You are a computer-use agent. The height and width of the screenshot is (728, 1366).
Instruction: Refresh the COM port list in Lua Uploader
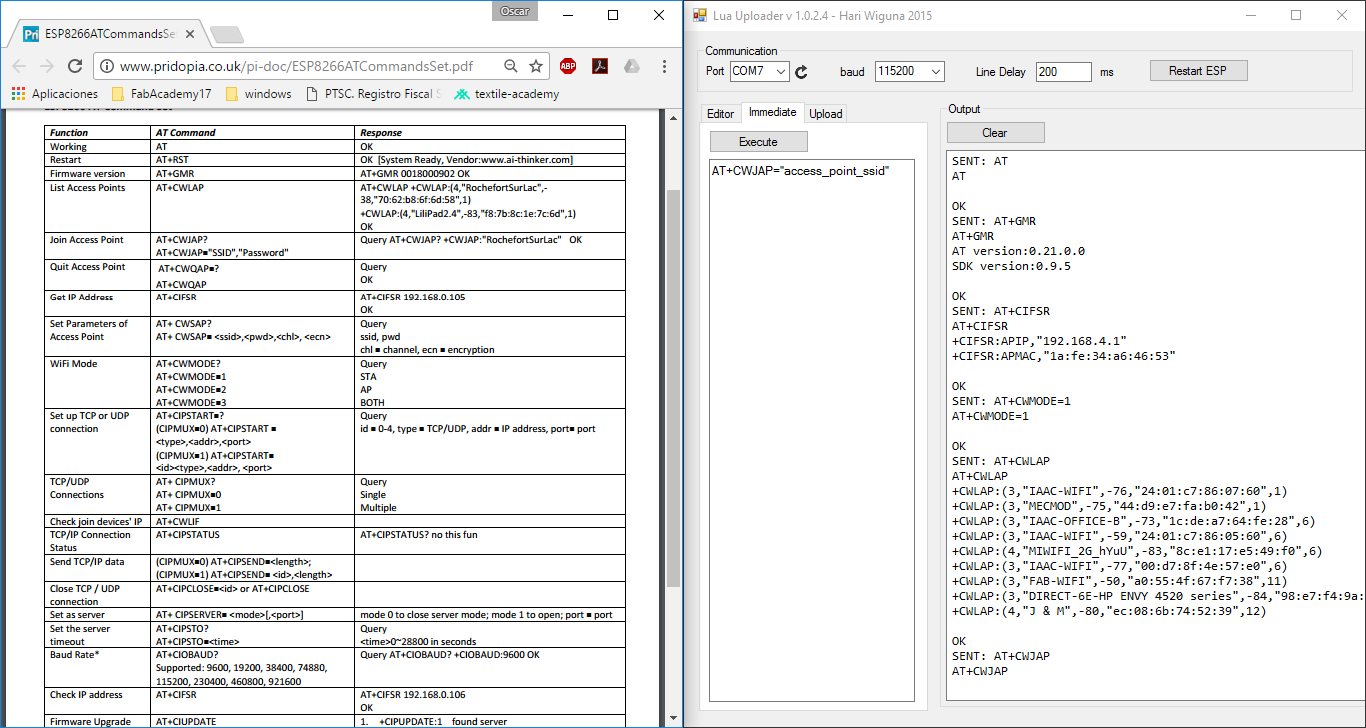point(803,72)
